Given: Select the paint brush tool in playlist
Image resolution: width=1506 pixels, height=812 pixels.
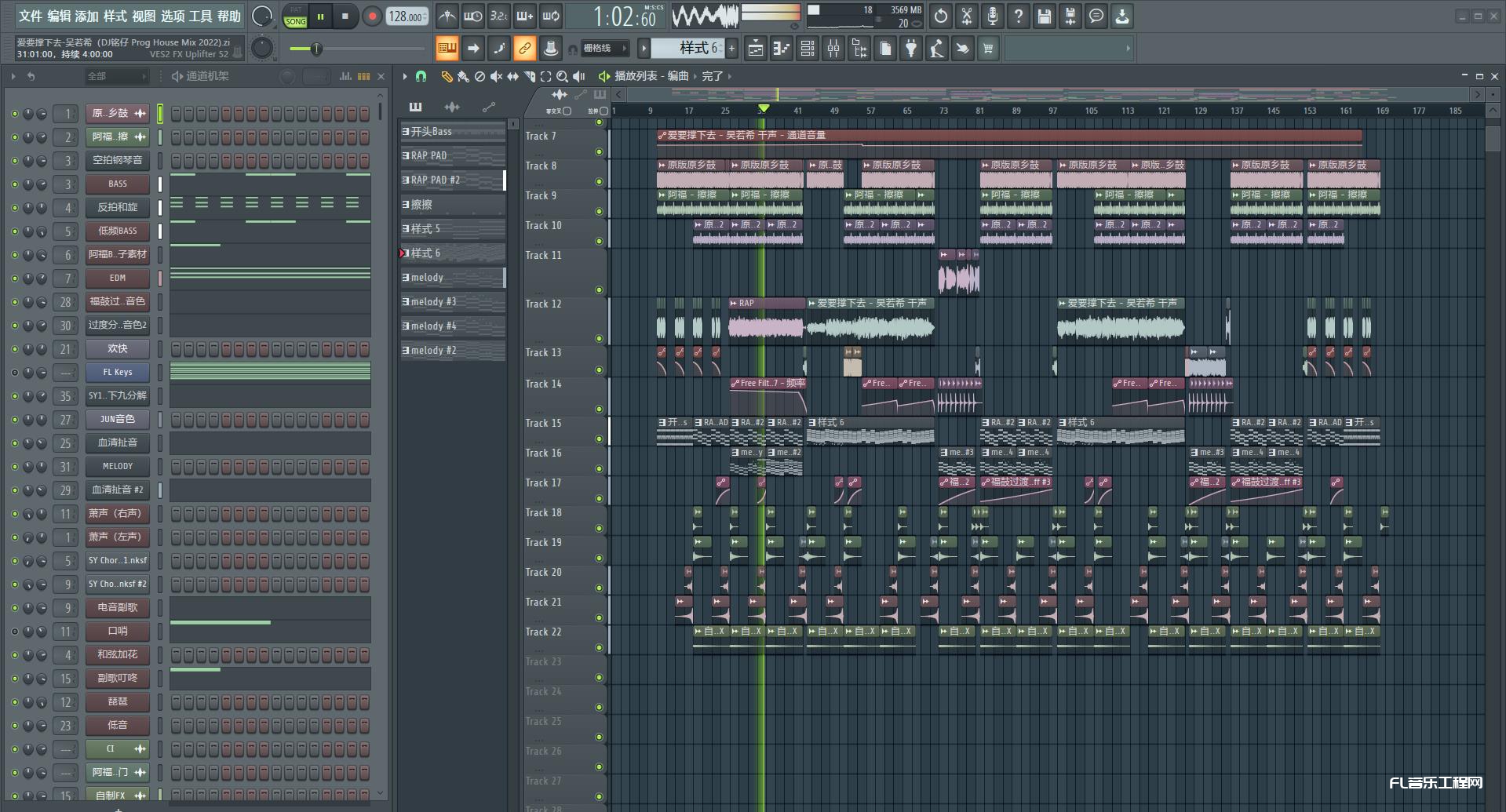Looking at the screenshot, I should point(463,76).
